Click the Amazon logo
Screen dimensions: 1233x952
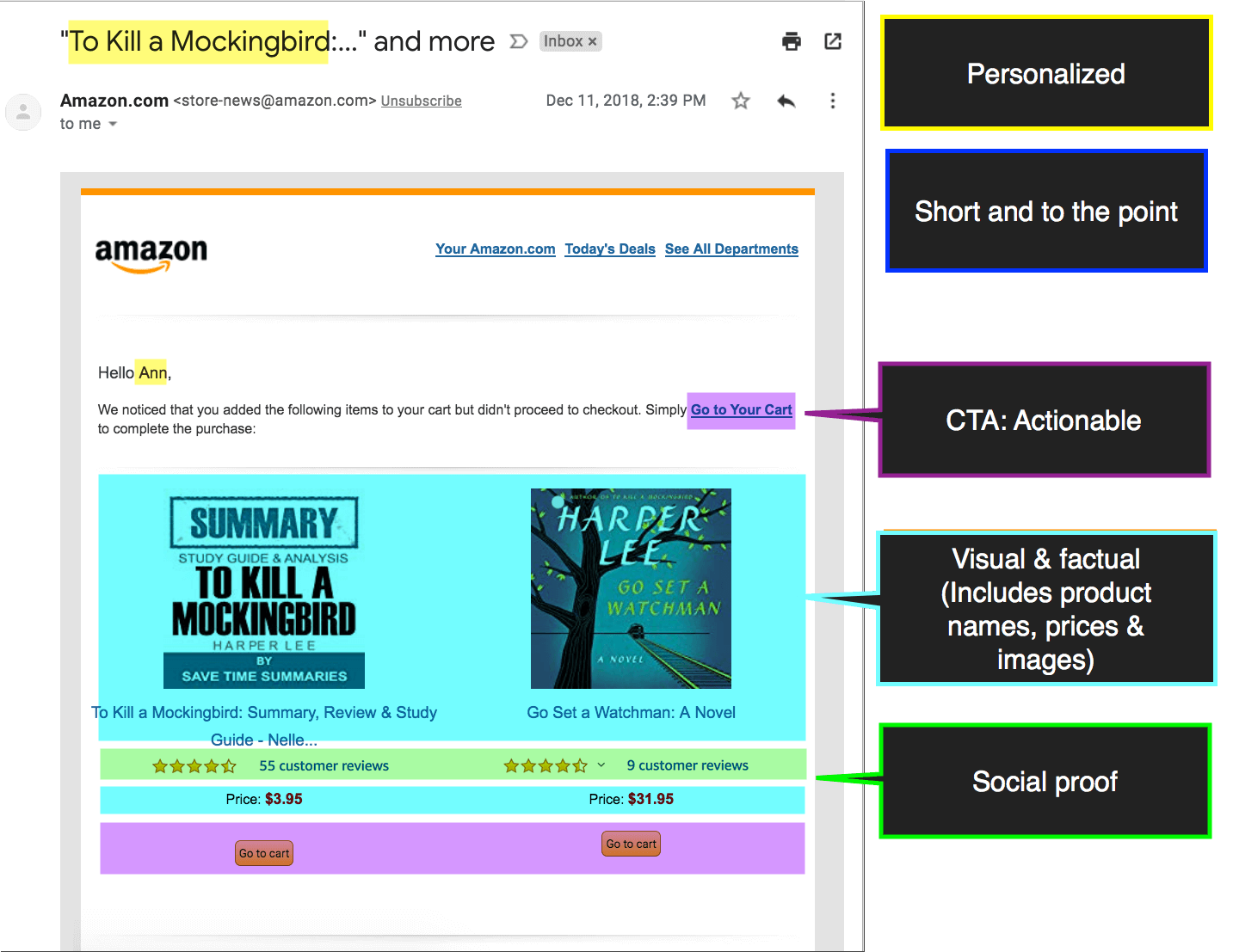point(151,255)
